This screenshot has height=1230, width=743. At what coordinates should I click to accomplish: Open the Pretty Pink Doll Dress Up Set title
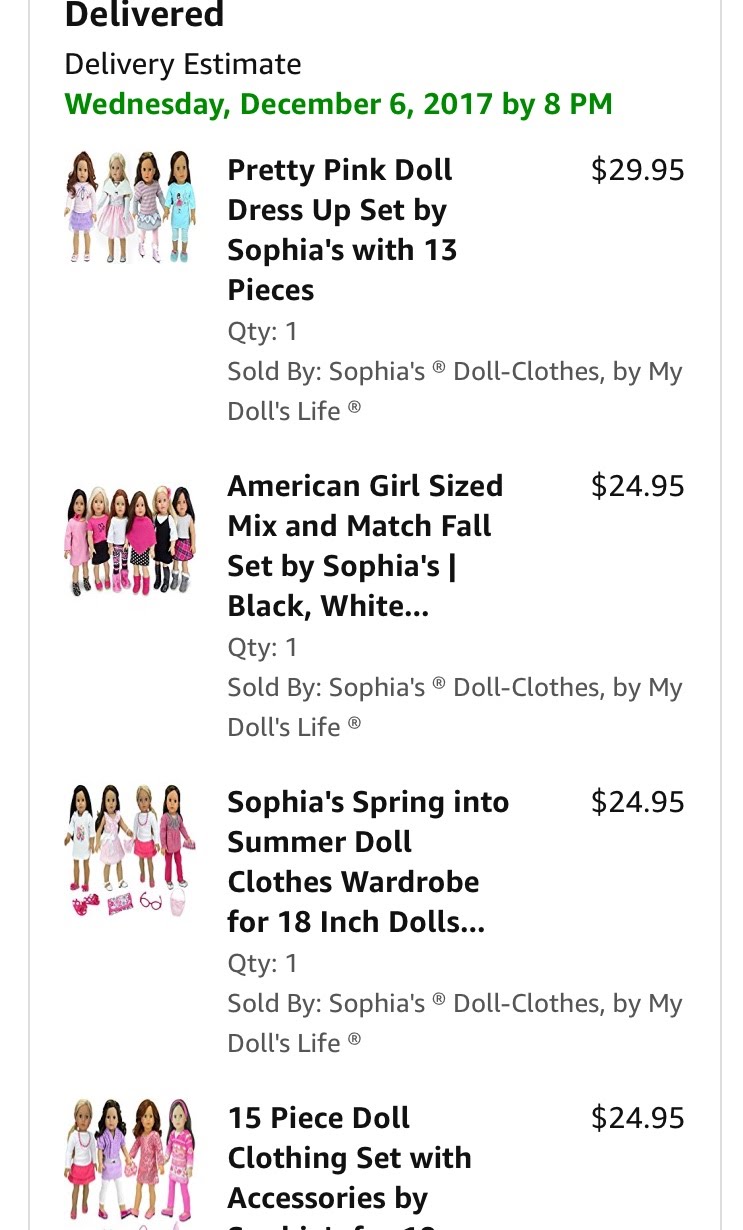[342, 230]
